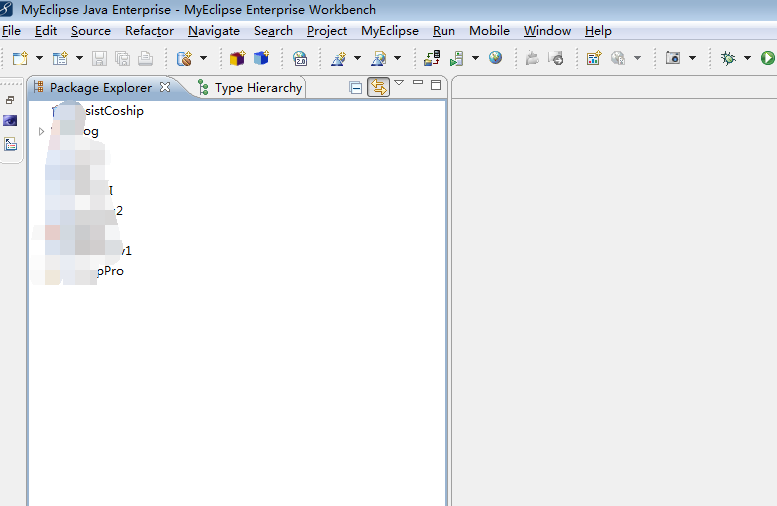Open the web browser globe icon
777x506 pixels.
pyautogui.click(x=496, y=58)
